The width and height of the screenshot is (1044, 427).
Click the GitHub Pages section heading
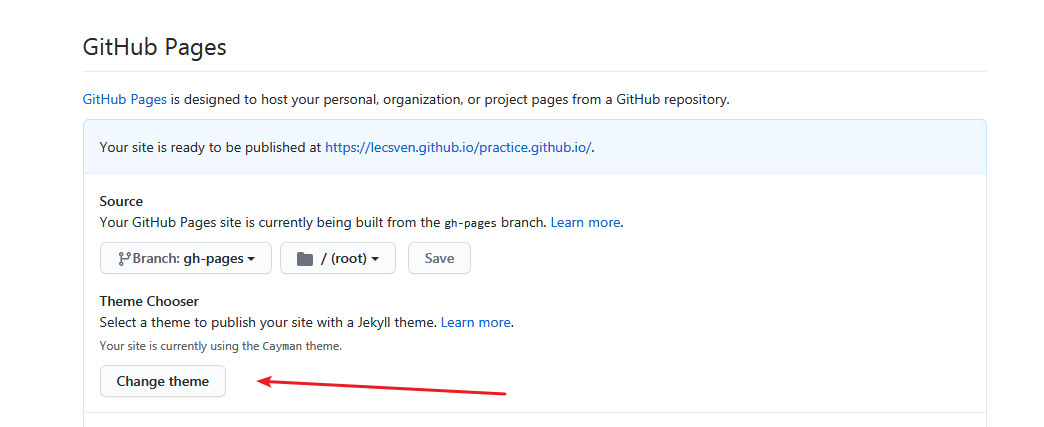point(154,47)
